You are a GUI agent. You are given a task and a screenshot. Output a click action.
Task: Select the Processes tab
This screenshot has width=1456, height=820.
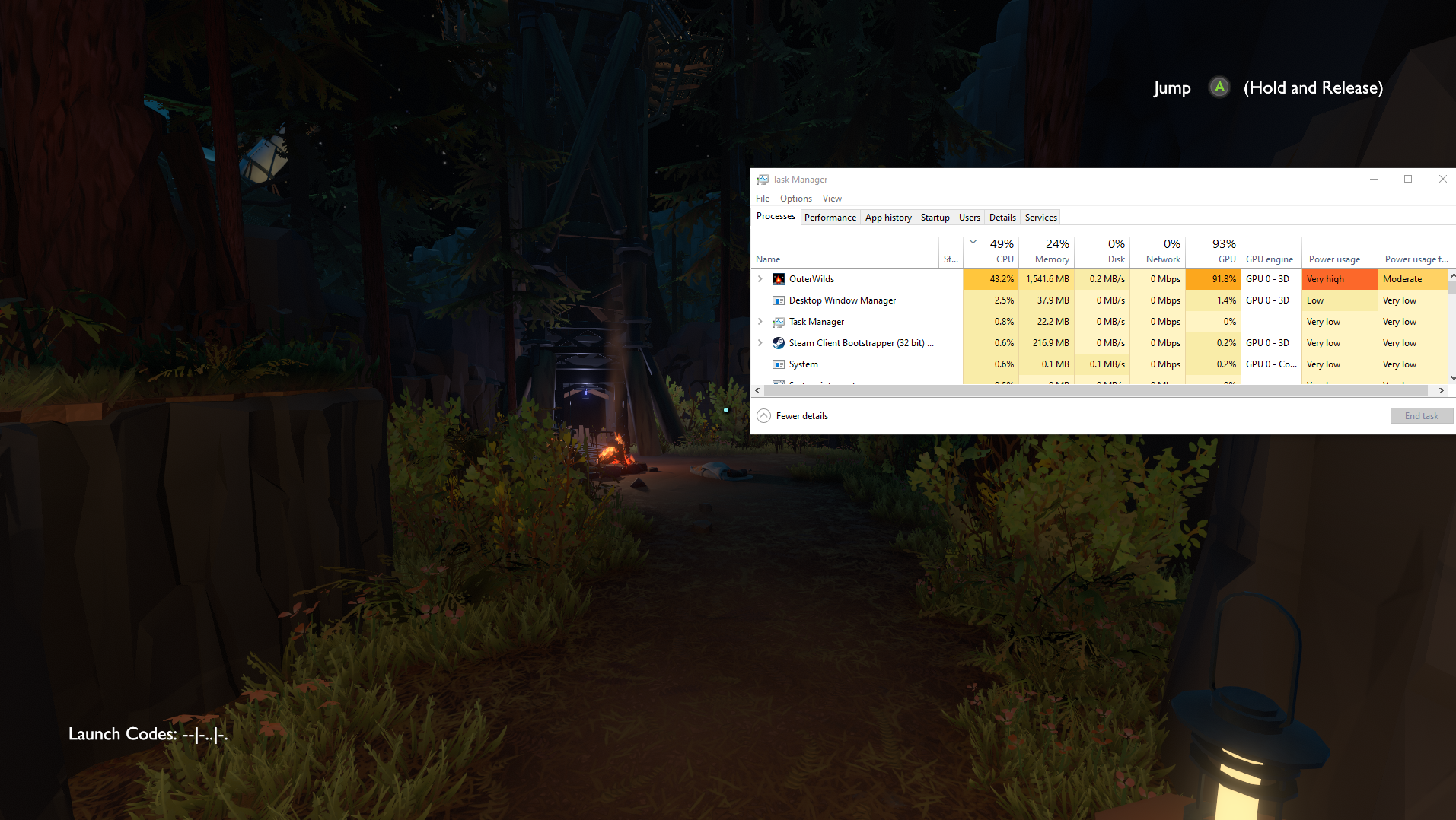776,217
